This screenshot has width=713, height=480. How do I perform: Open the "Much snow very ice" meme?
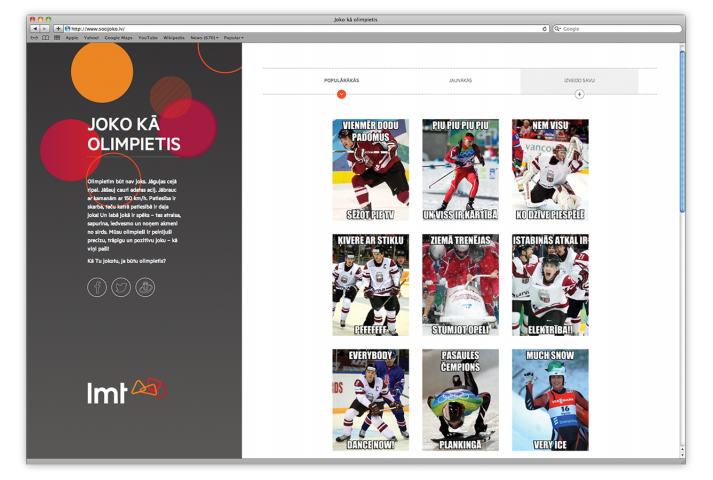pyautogui.click(x=550, y=400)
